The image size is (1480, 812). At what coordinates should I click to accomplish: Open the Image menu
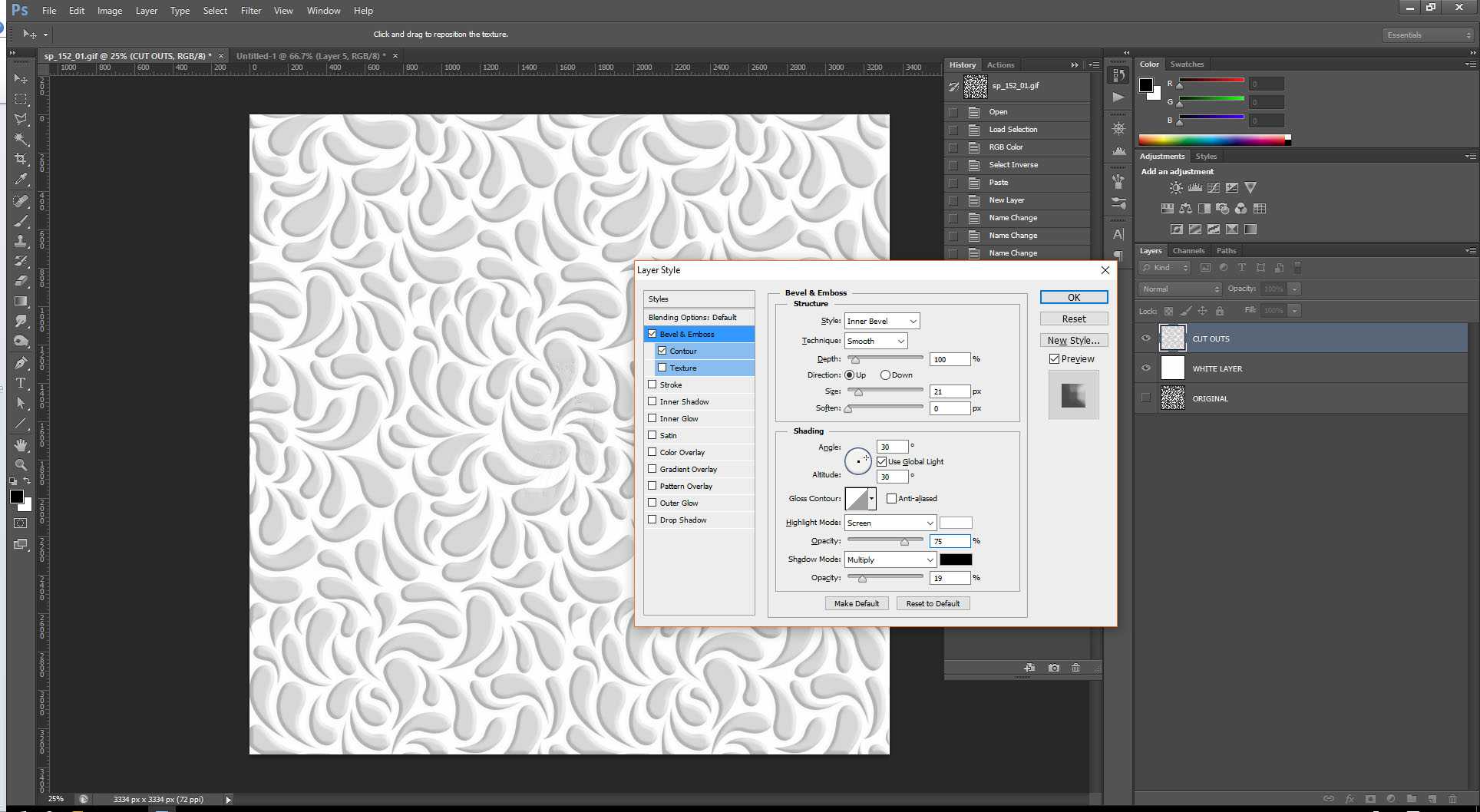click(110, 11)
